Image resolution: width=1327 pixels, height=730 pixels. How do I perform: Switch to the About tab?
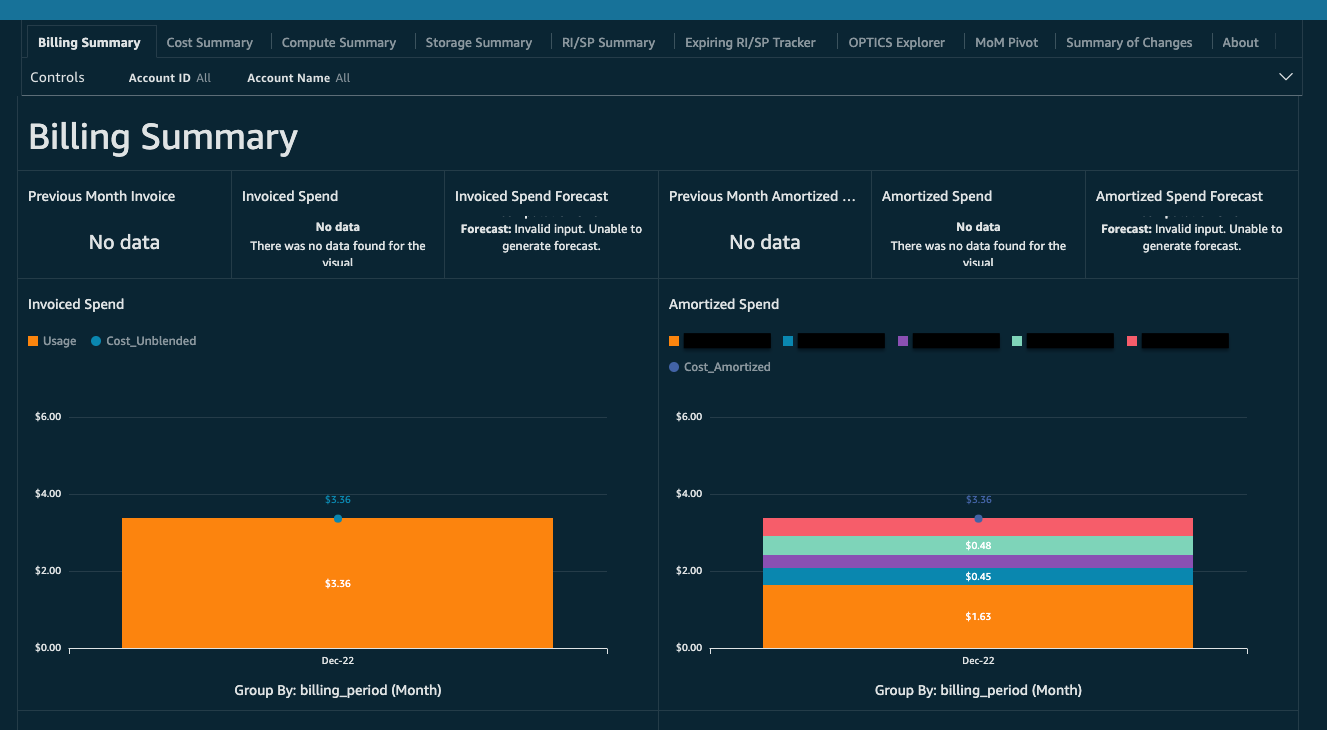[1240, 42]
